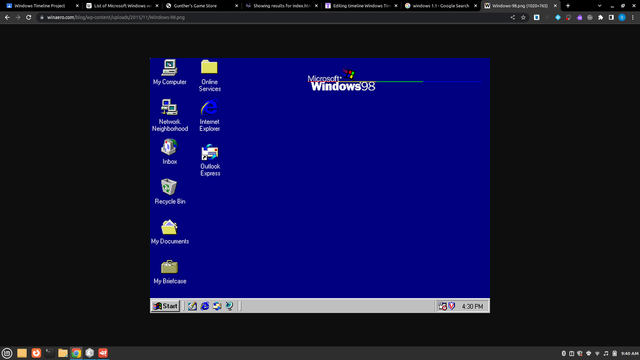Open the Network Neighborhood icon
The width and height of the screenshot is (640, 360).
click(170, 115)
